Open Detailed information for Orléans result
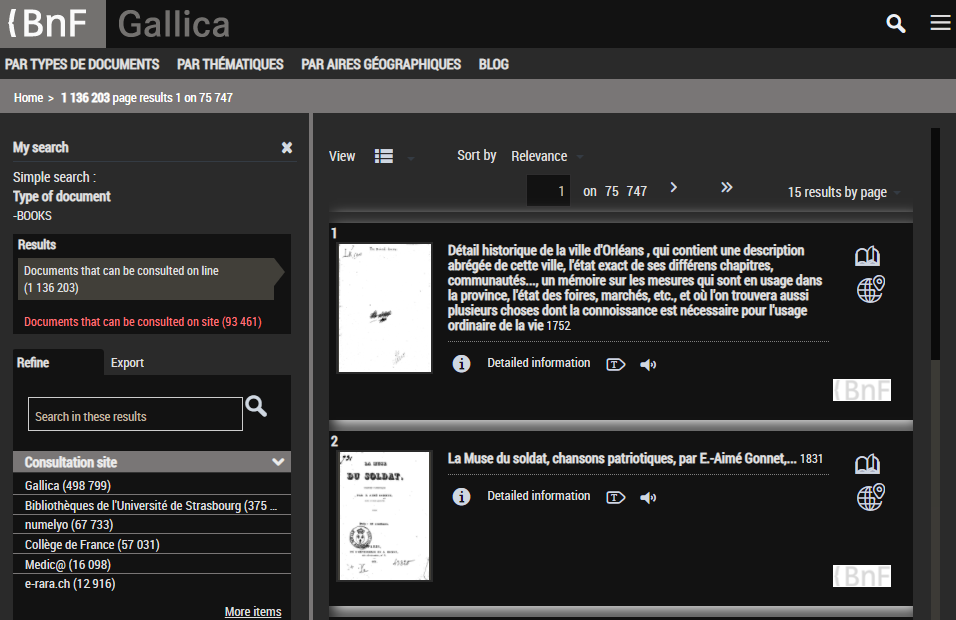956x620 pixels. [x=538, y=363]
